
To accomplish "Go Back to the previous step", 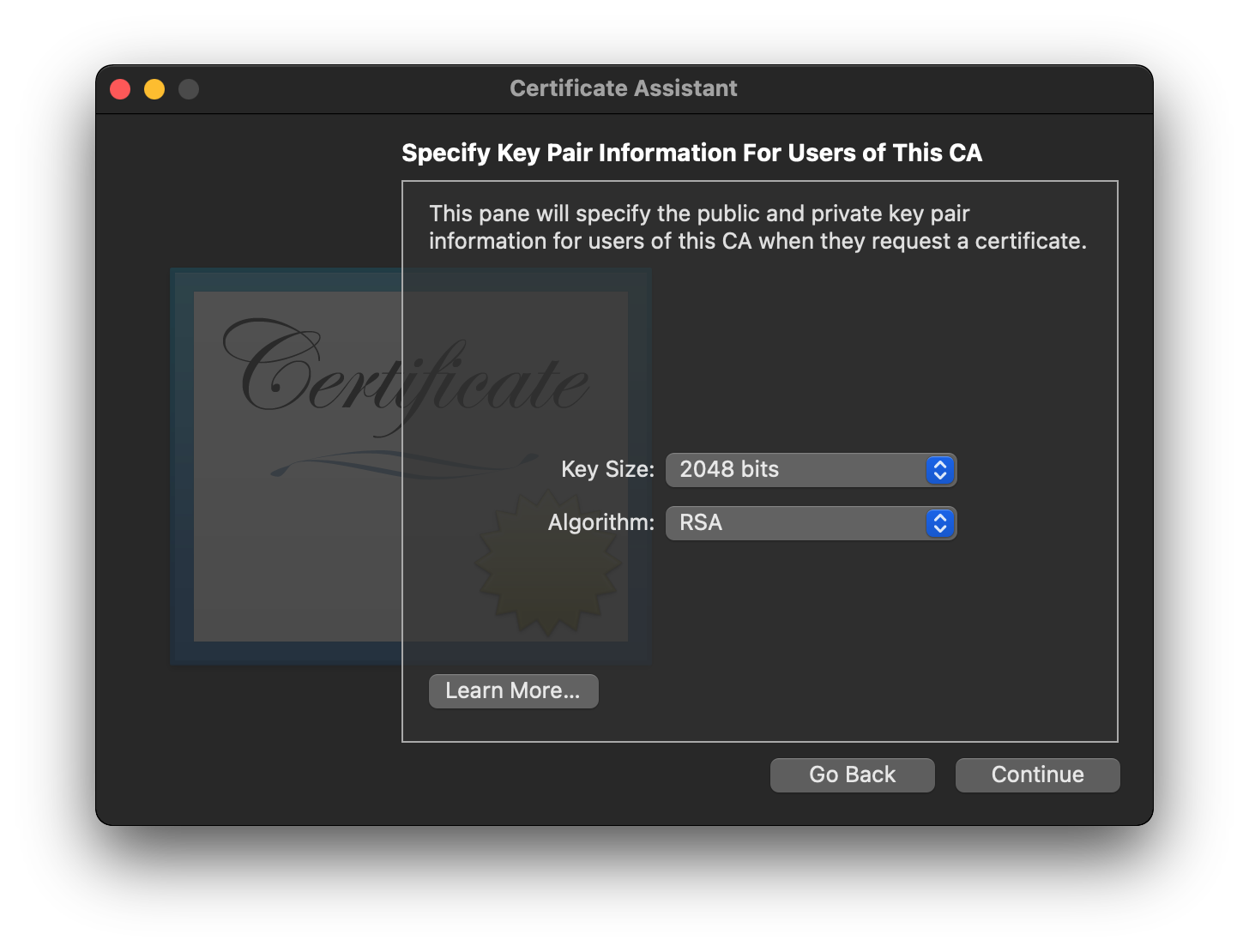I will click(852, 775).
